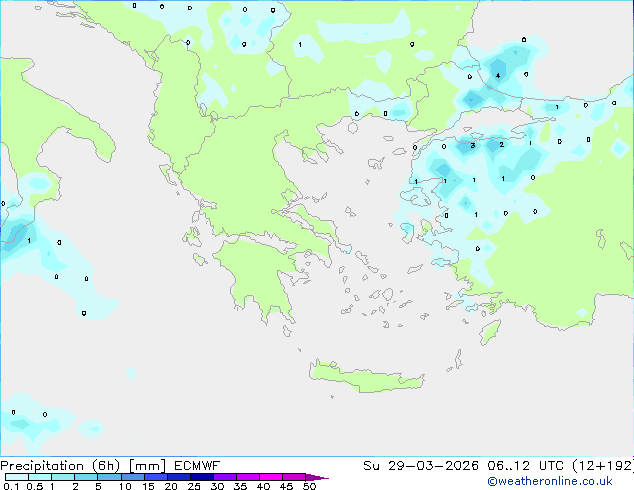Click the '0.1' legend value
634x490 pixels.
point(11,486)
